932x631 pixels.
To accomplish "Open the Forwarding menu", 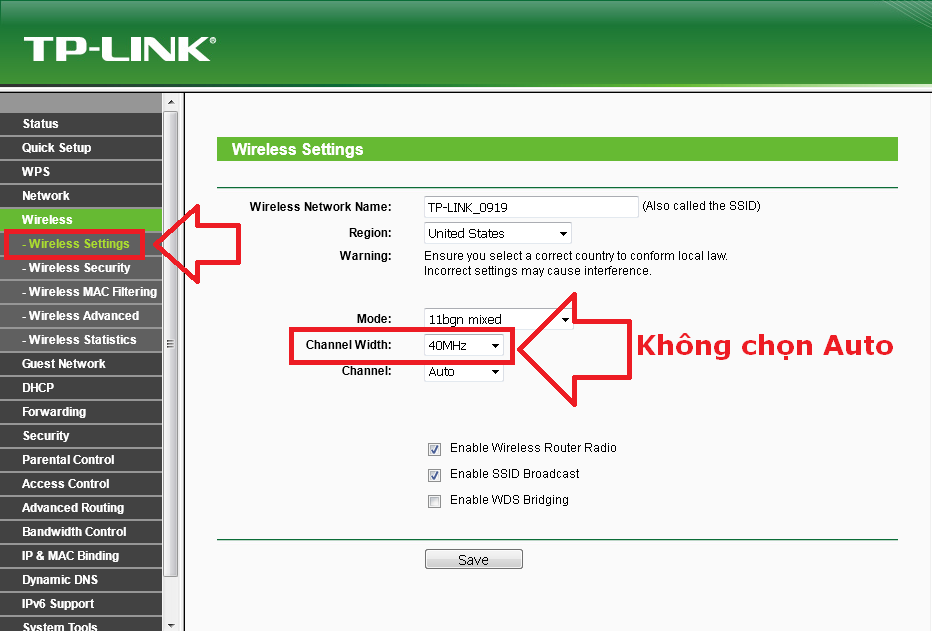I will pyautogui.click(x=81, y=412).
